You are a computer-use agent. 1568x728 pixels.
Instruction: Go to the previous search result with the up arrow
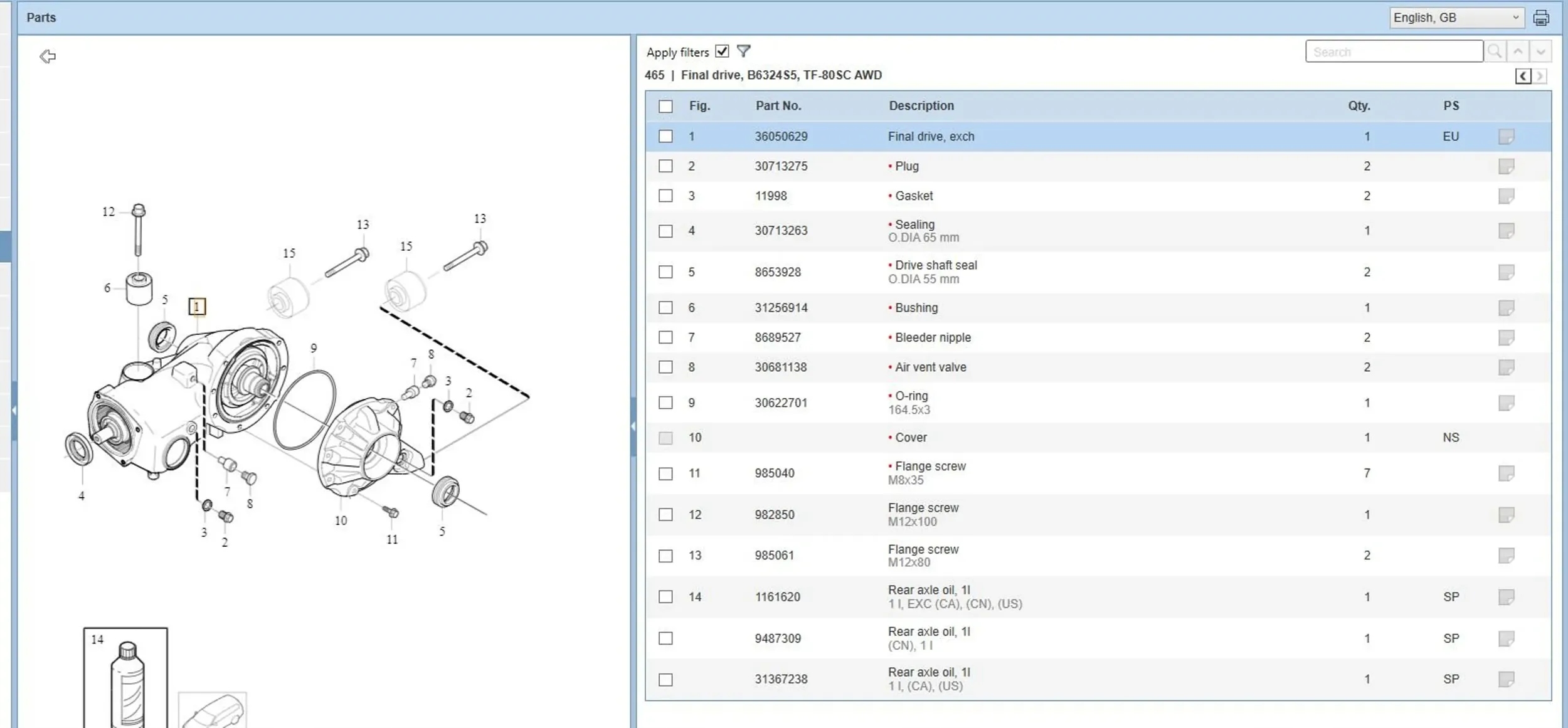(x=1518, y=51)
